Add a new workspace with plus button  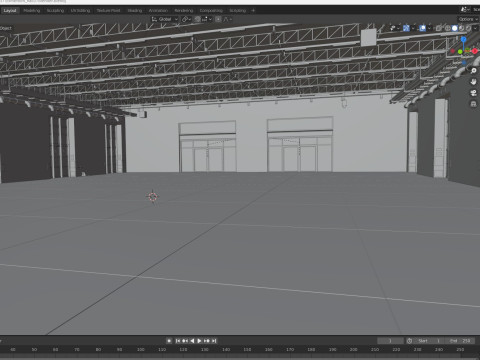coord(253,11)
